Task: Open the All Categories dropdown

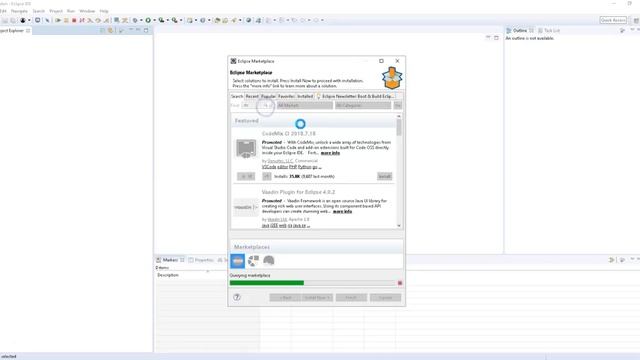Action: point(363,106)
